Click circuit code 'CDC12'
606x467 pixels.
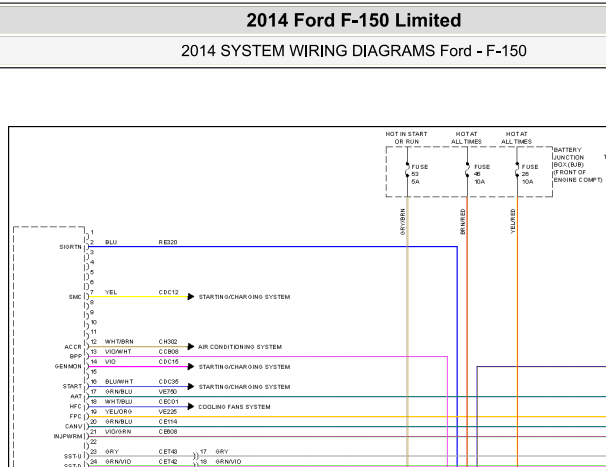click(169, 292)
